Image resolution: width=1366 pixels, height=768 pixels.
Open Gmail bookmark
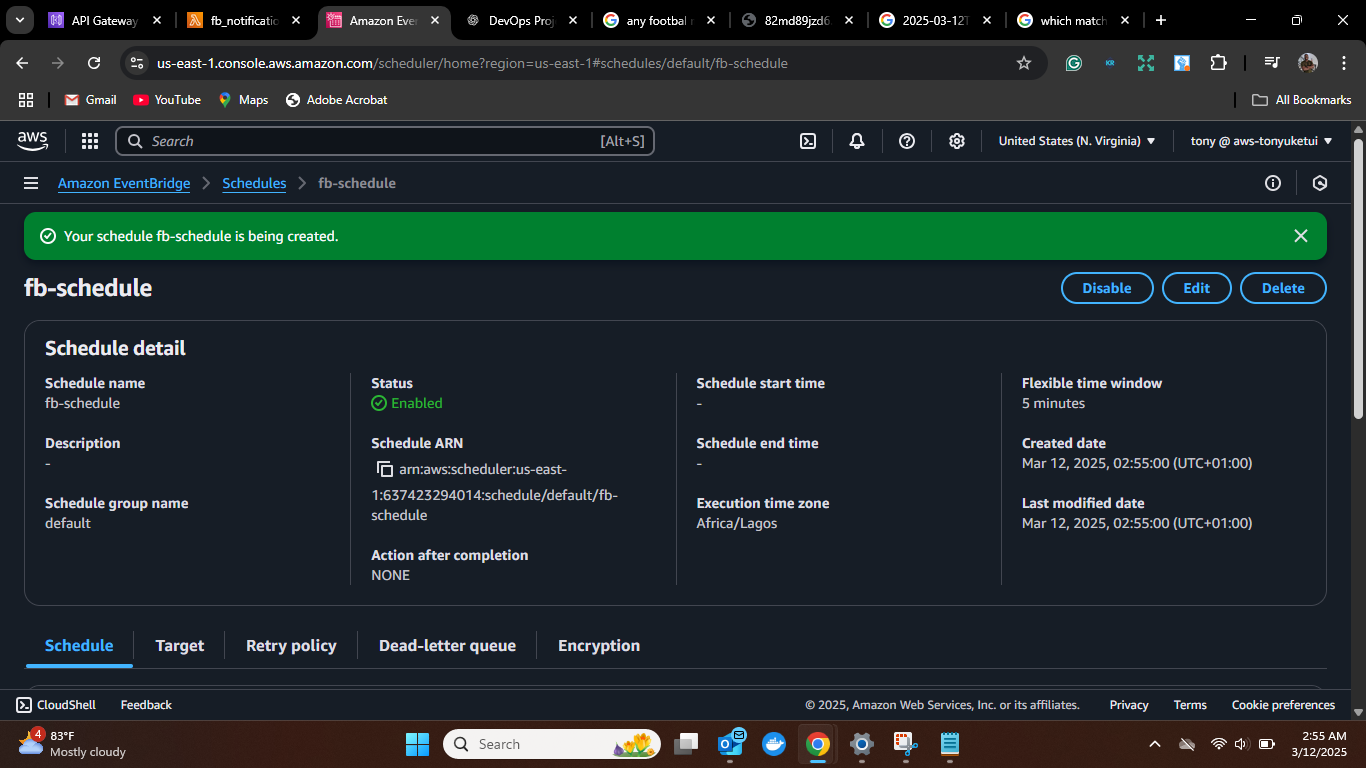[90, 100]
